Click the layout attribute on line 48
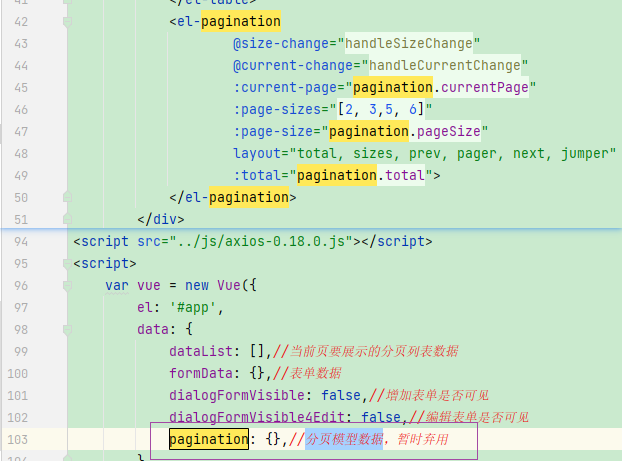Image resolution: width=622 pixels, height=461 pixels. pos(257,153)
